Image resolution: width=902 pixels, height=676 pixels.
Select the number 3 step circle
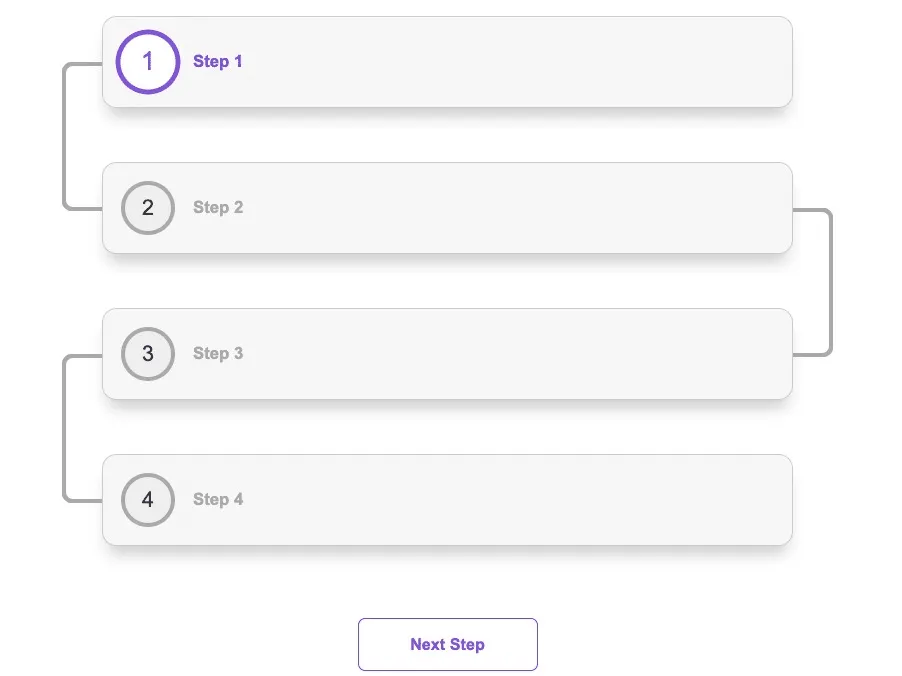147,354
